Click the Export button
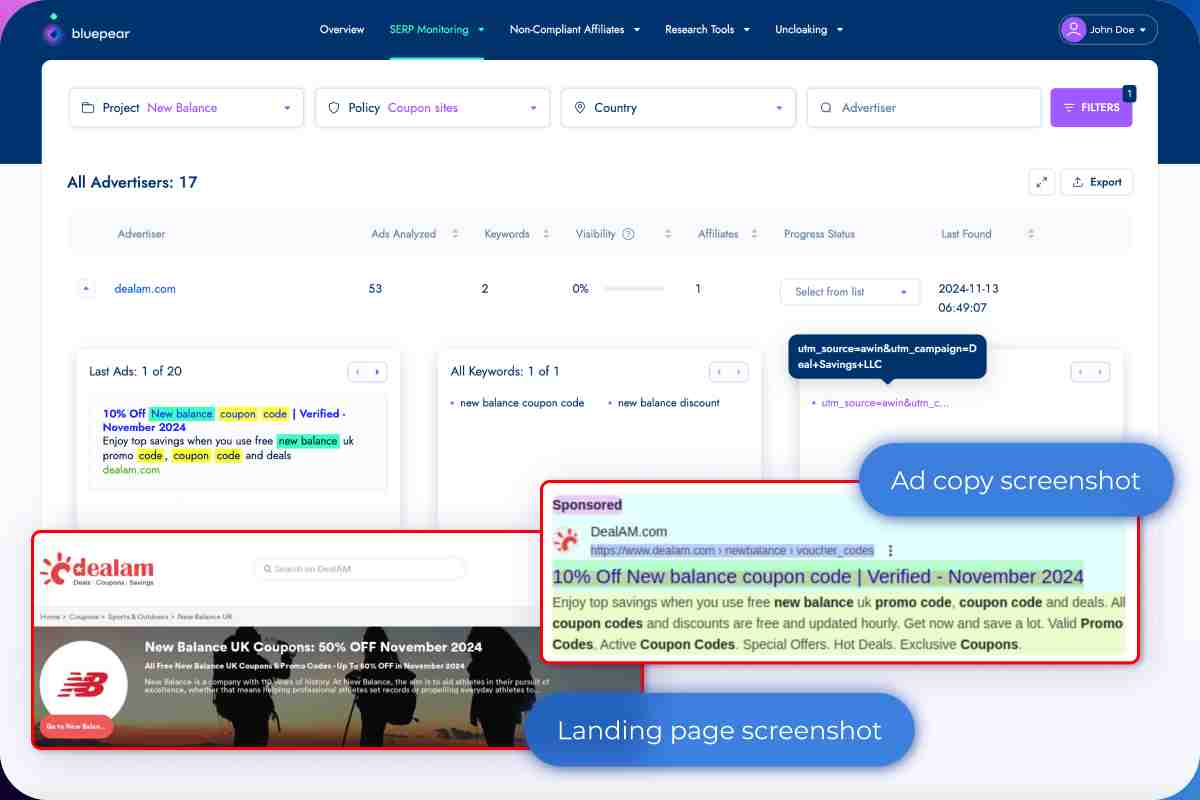Image resolution: width=1200 pixels, height=800 pixels. point(1097,182)
